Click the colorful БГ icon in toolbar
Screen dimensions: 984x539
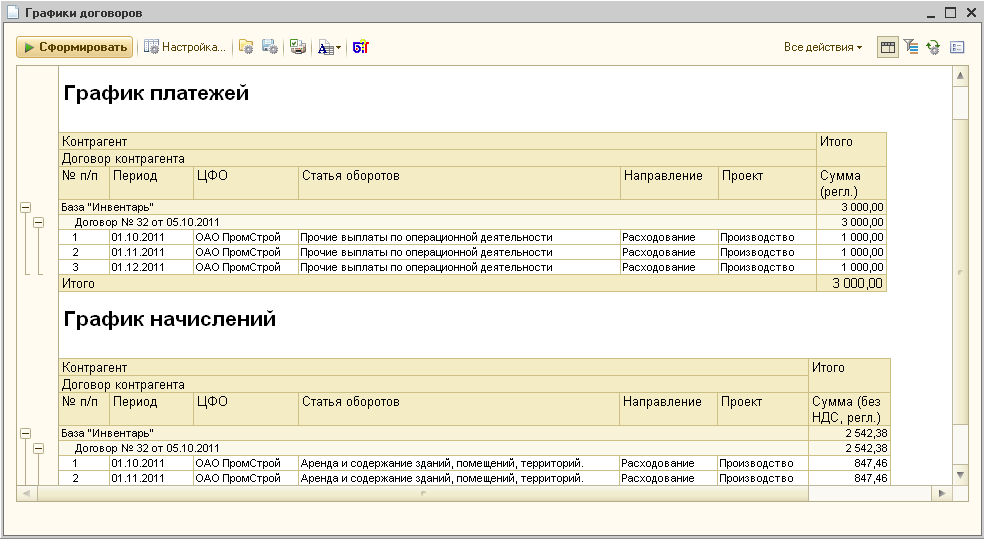click(361, 47)
